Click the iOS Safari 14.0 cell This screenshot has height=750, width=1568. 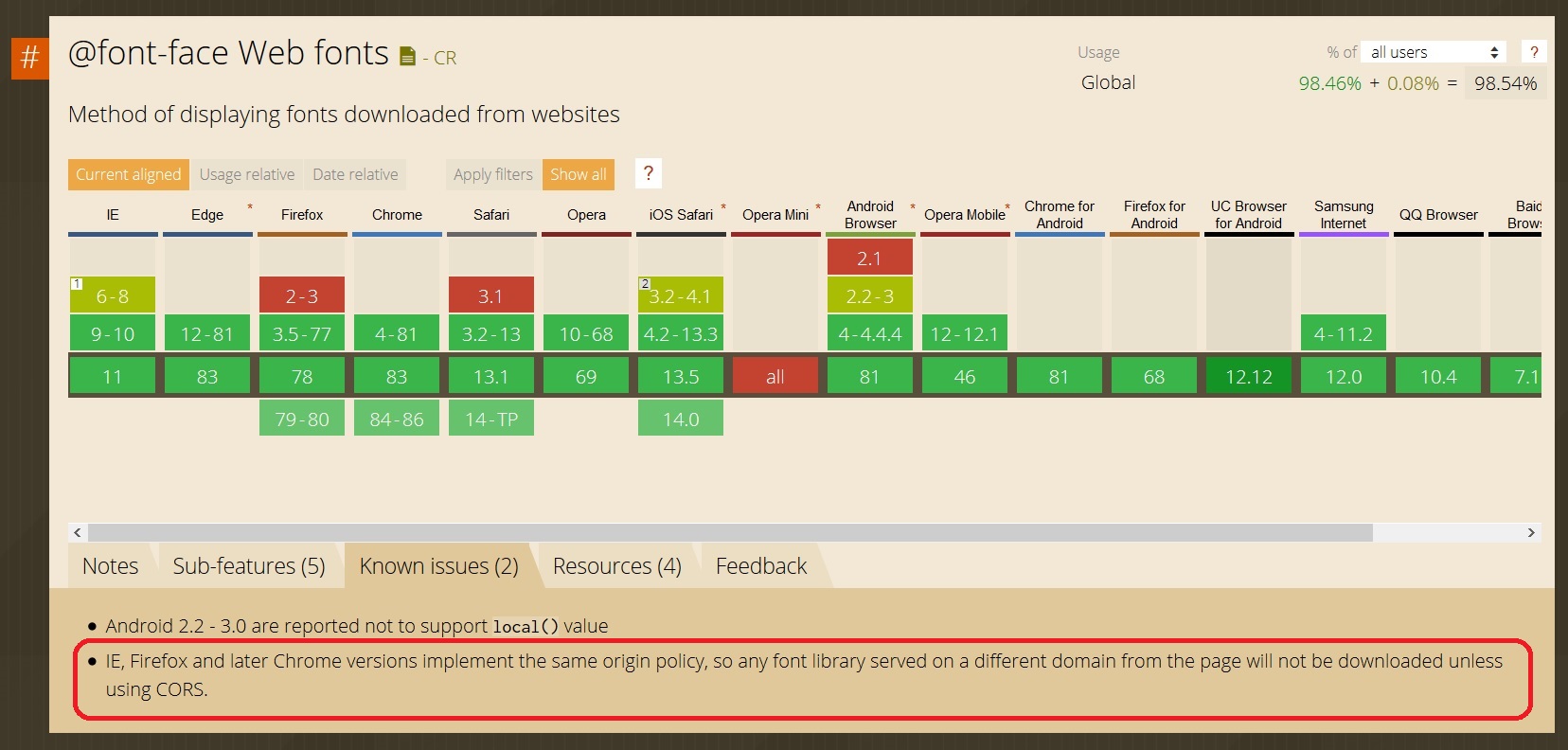(x=681, y=418)
